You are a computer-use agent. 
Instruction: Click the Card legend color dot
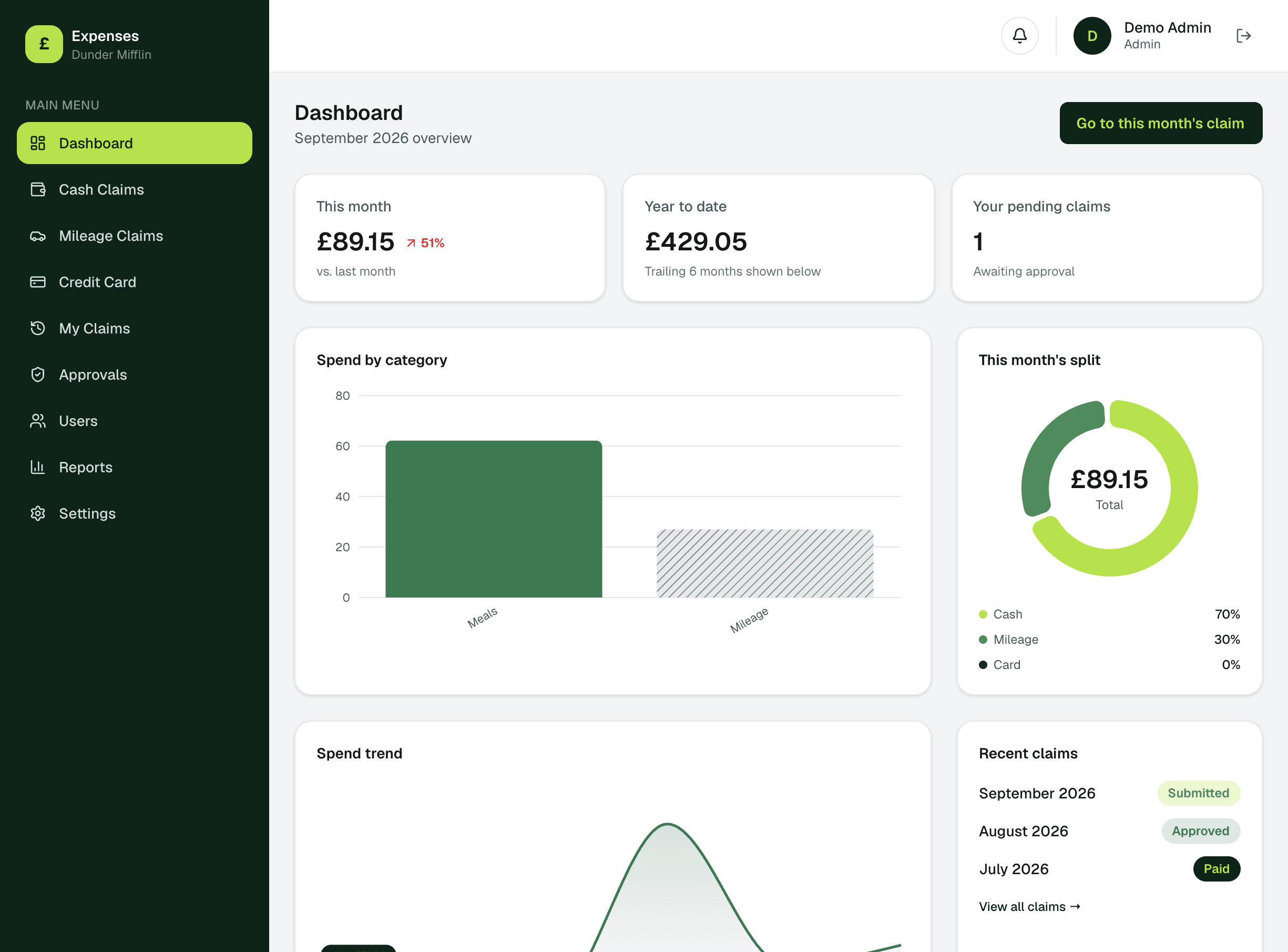point(983,665)
